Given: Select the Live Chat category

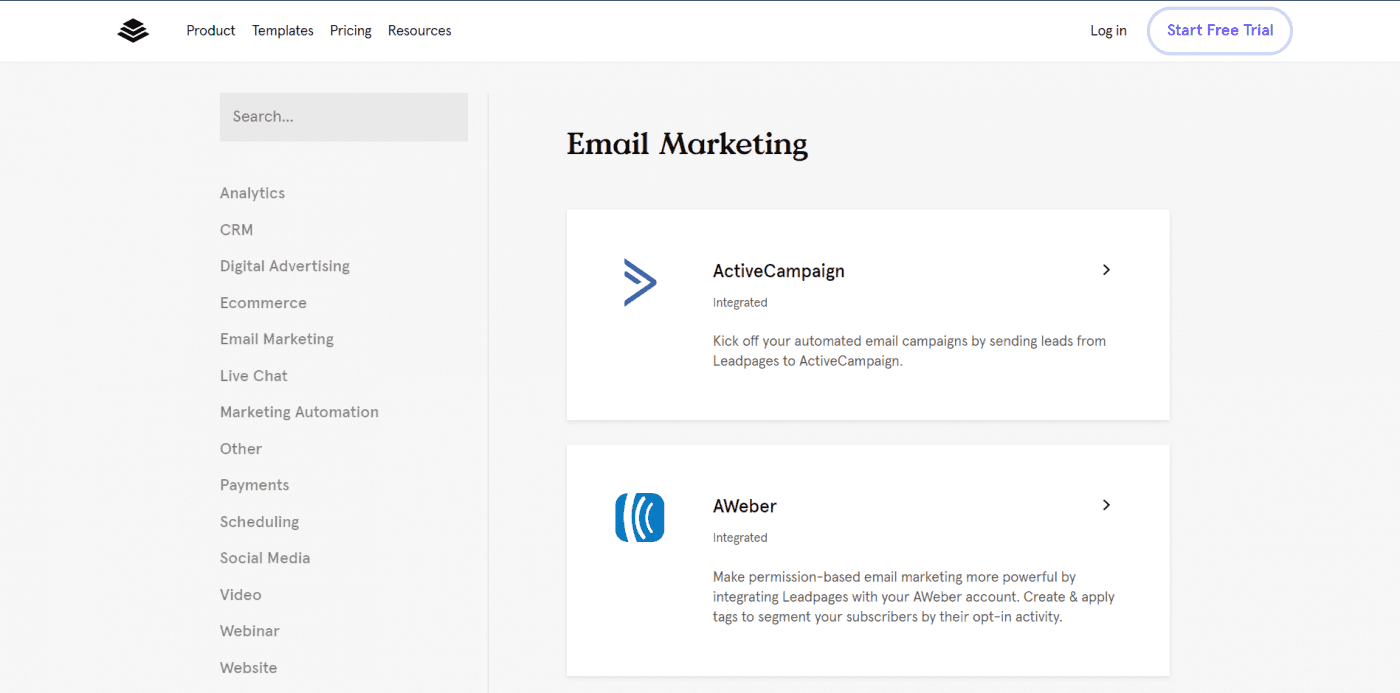Looking at the screenshot, I should point(254,376).
